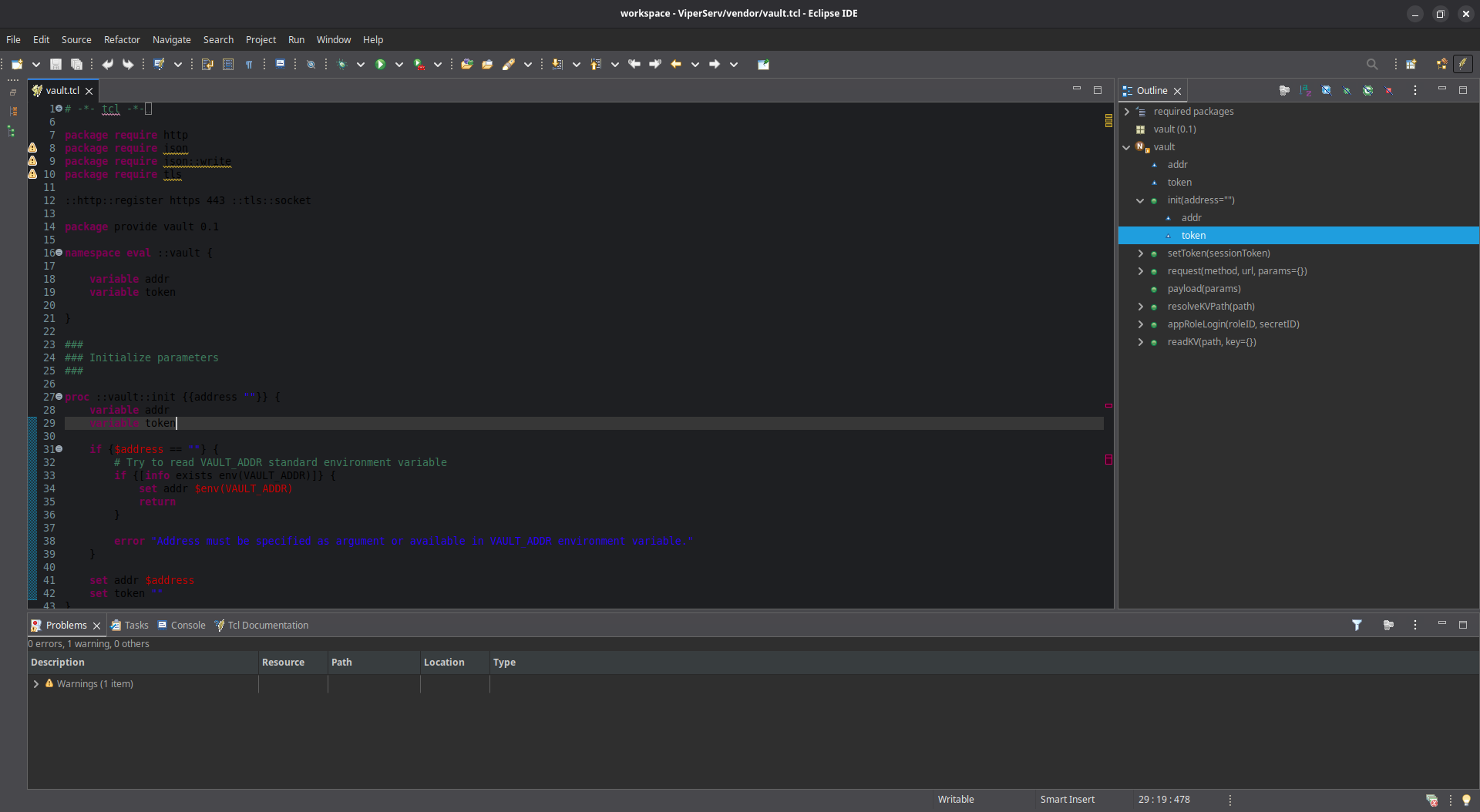The image size is (1480, 812).
Task: Click the light bulb tip icon in status bar
Action: tap(1466, 800)
